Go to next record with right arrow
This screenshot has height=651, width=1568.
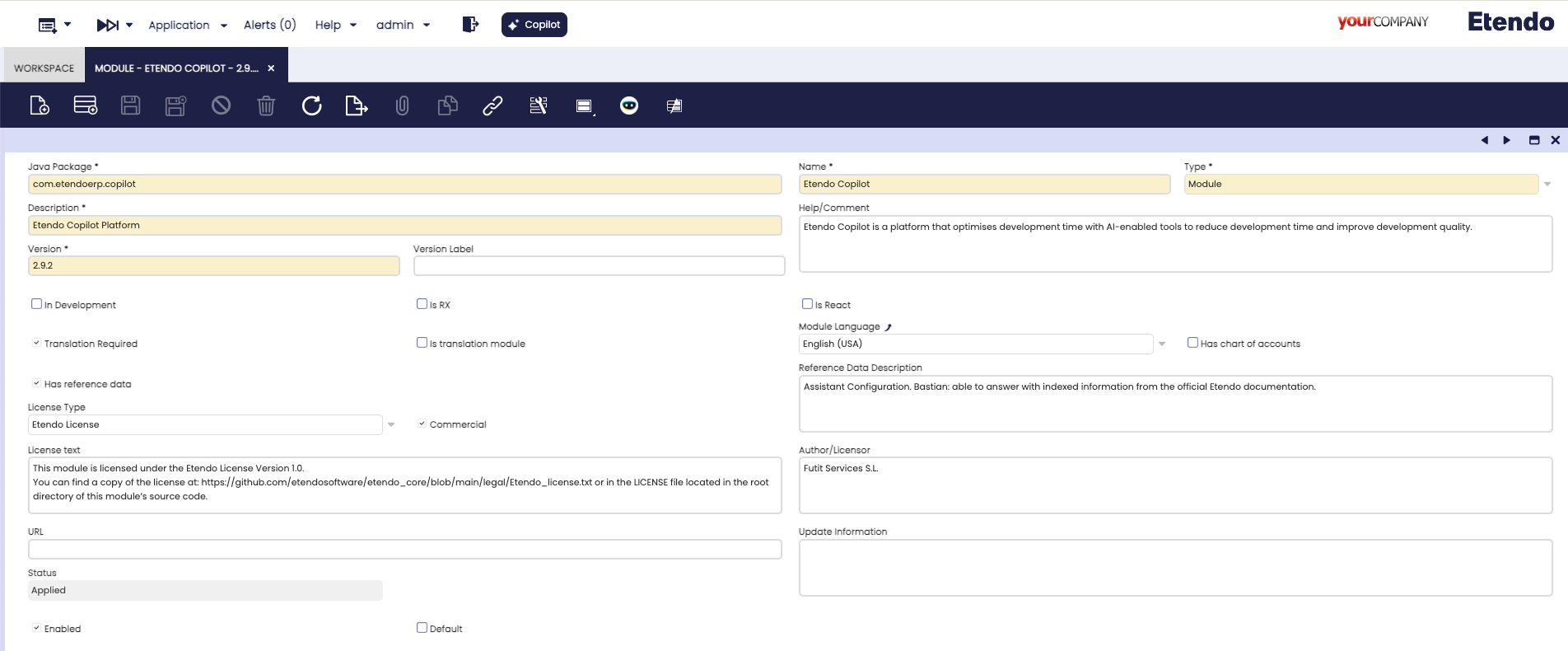point(1507,140)
